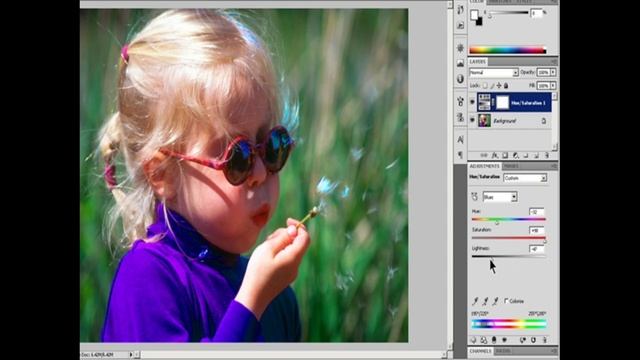
Task: Click the Layers Opacity value field
Action: pyautogui.click(x=543, y=72)
